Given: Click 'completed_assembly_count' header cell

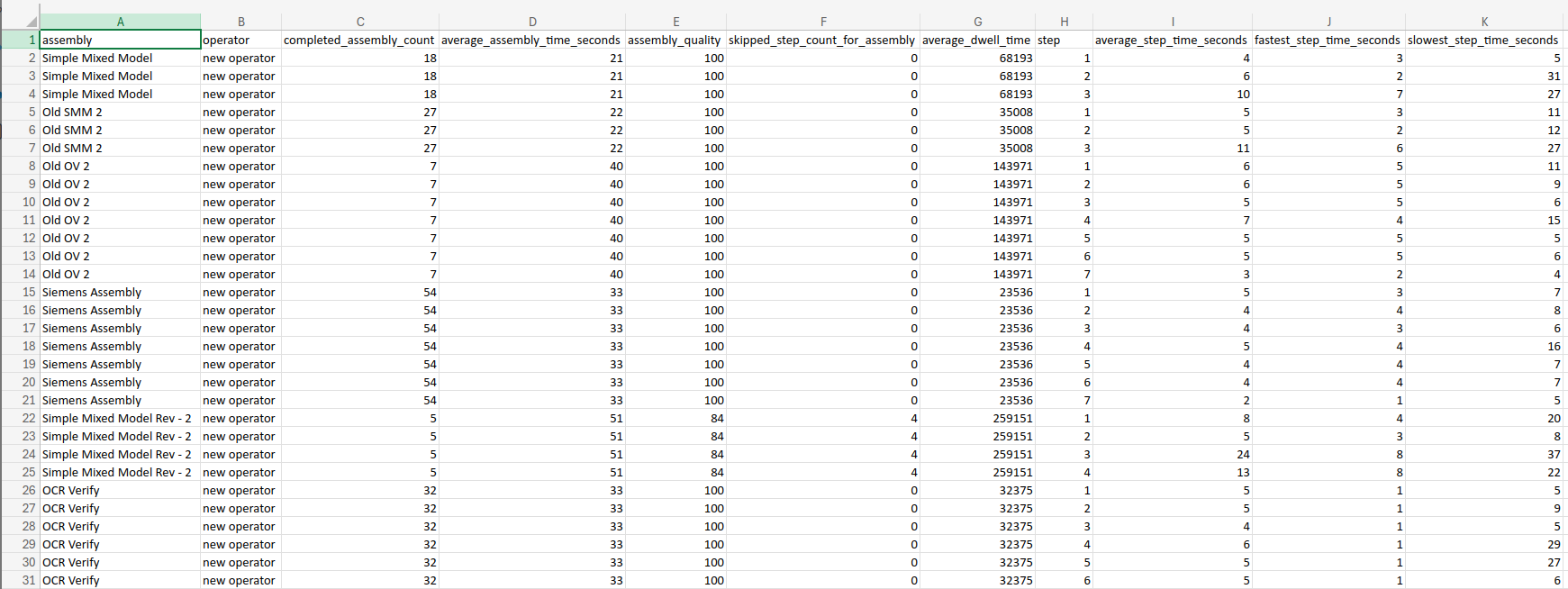Looking at the screenshot, I should click(x=360, y=40).
